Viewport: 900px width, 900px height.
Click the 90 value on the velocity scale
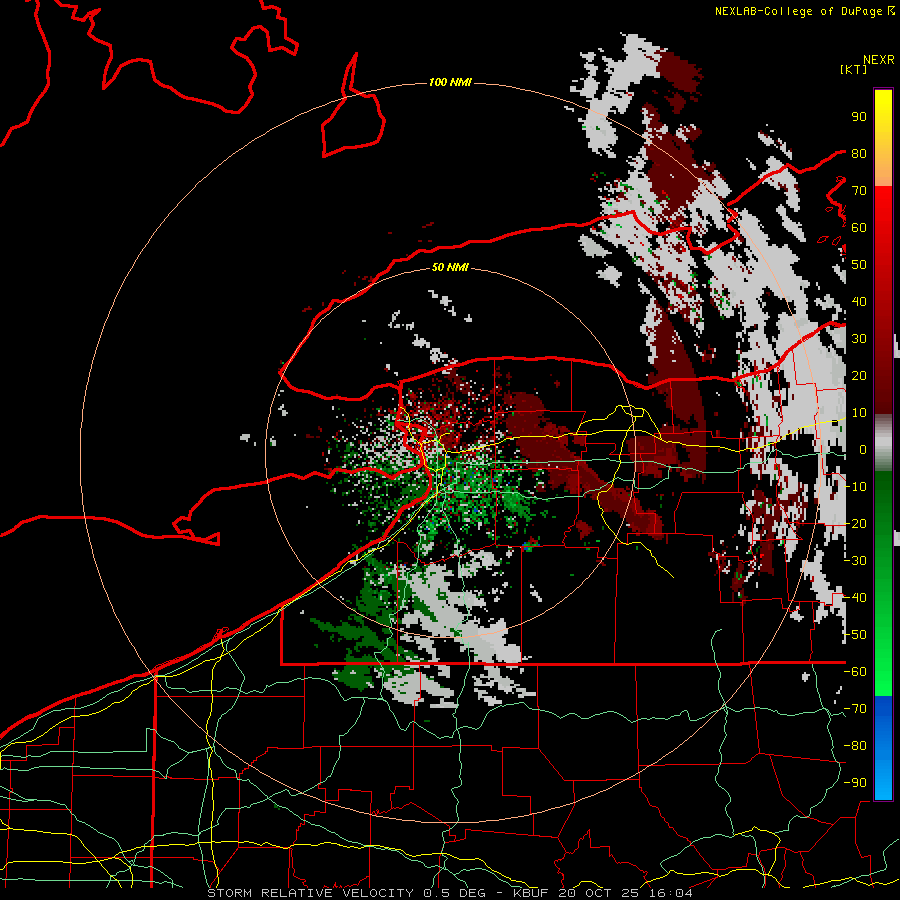pyautogui.click(x=859, y=116)
